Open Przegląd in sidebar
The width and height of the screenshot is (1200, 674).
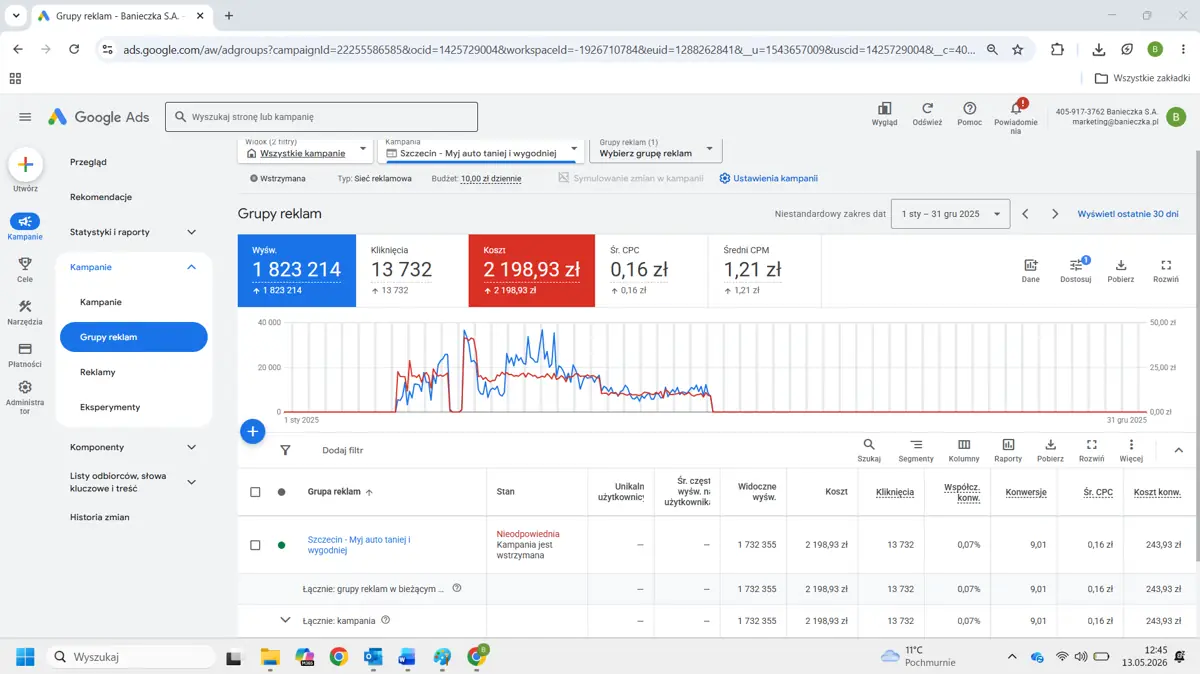pyautogui.click(x=88, y=162)
